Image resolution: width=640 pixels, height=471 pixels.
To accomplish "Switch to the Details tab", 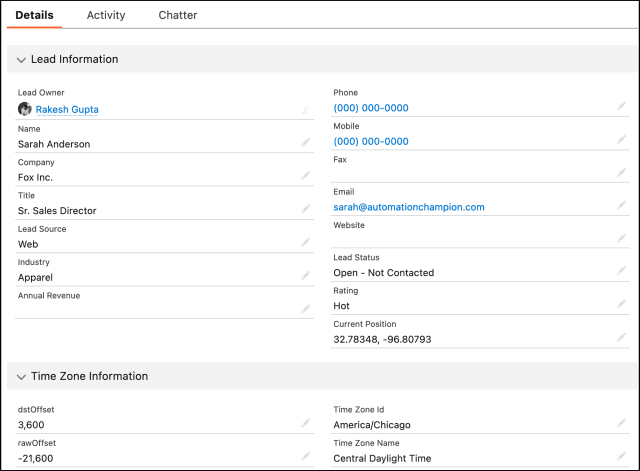I will click(x=34, y=15).
